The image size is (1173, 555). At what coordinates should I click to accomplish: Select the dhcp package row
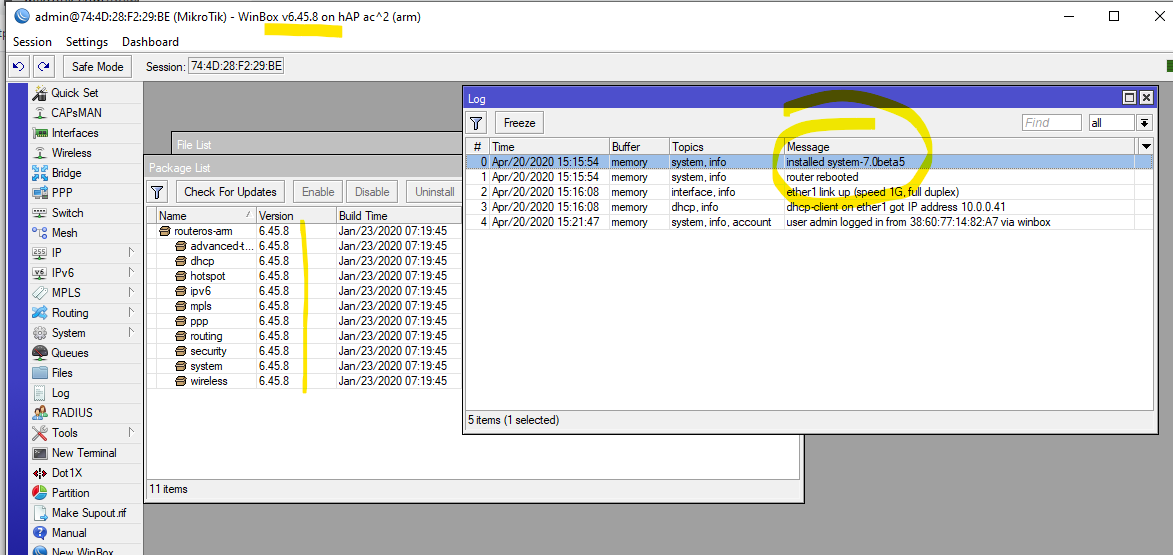click(x=304, y=261)
